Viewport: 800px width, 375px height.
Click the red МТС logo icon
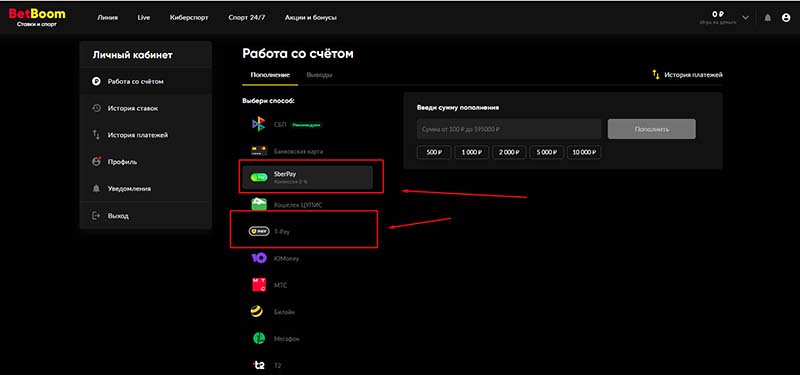tap(259, 285)
